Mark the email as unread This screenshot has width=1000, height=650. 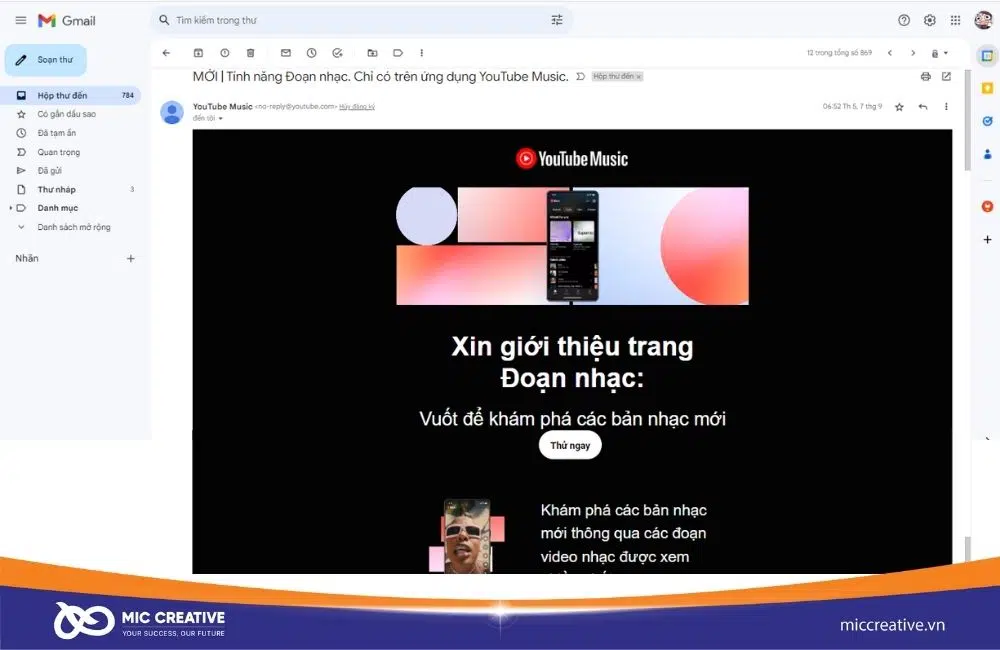coord(286,53)
